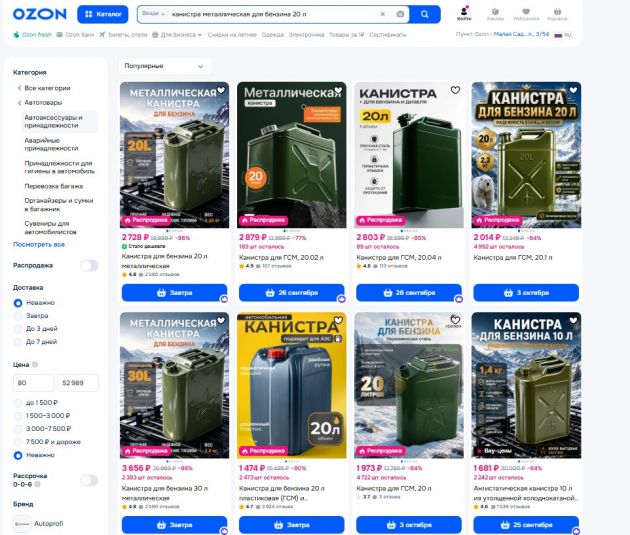630x535 pixels.
Task: Click the blue magnifier search button
Action: [x=425, y=14]
